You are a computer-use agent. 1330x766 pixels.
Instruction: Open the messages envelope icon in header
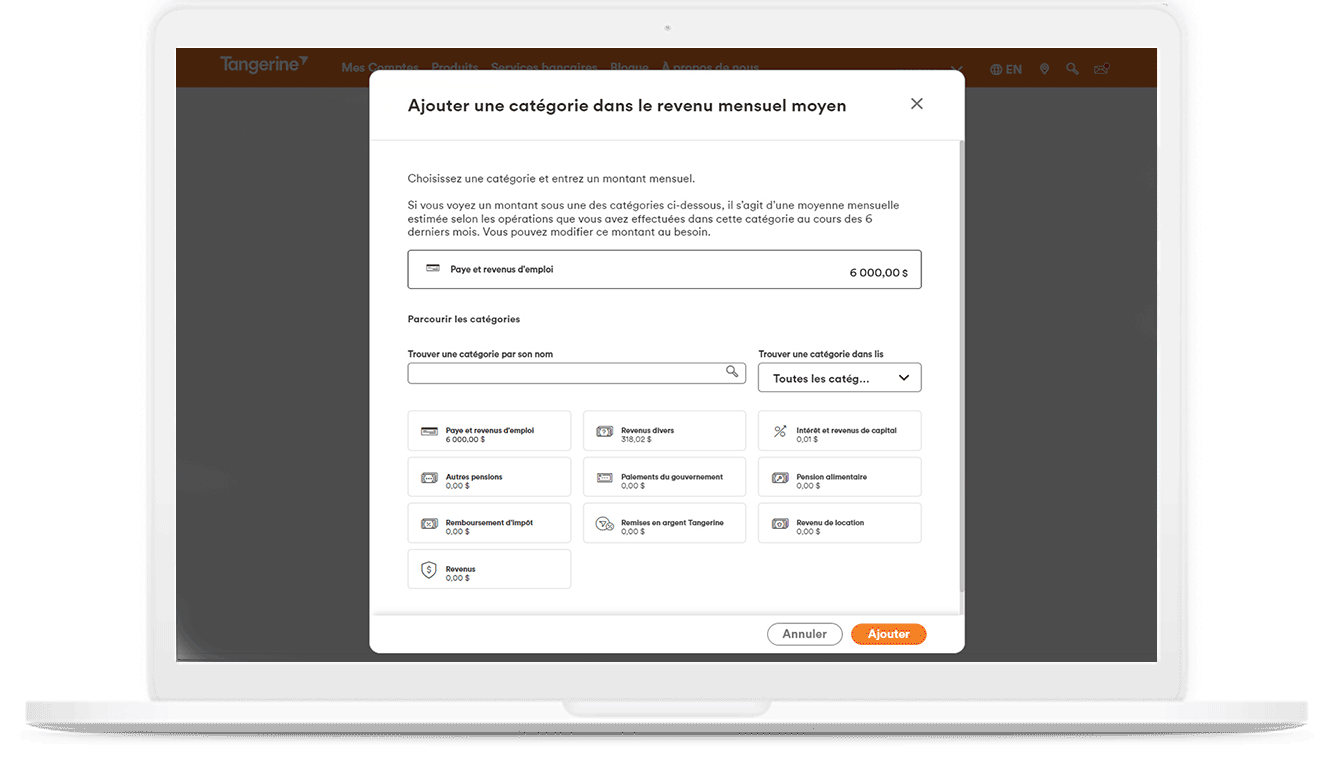tap(1101, 69)
